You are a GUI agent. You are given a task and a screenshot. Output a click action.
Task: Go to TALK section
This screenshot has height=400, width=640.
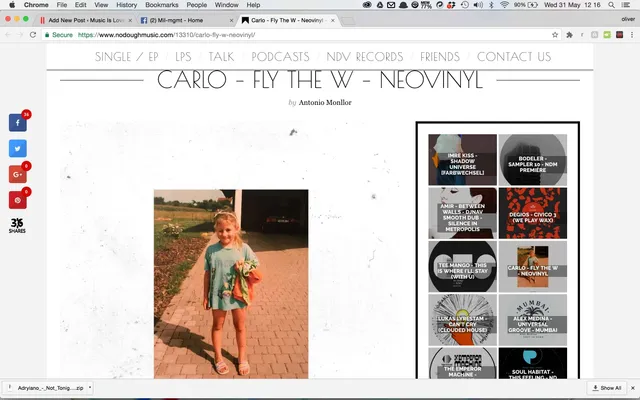pyautogui.click(x=221, y=57)
